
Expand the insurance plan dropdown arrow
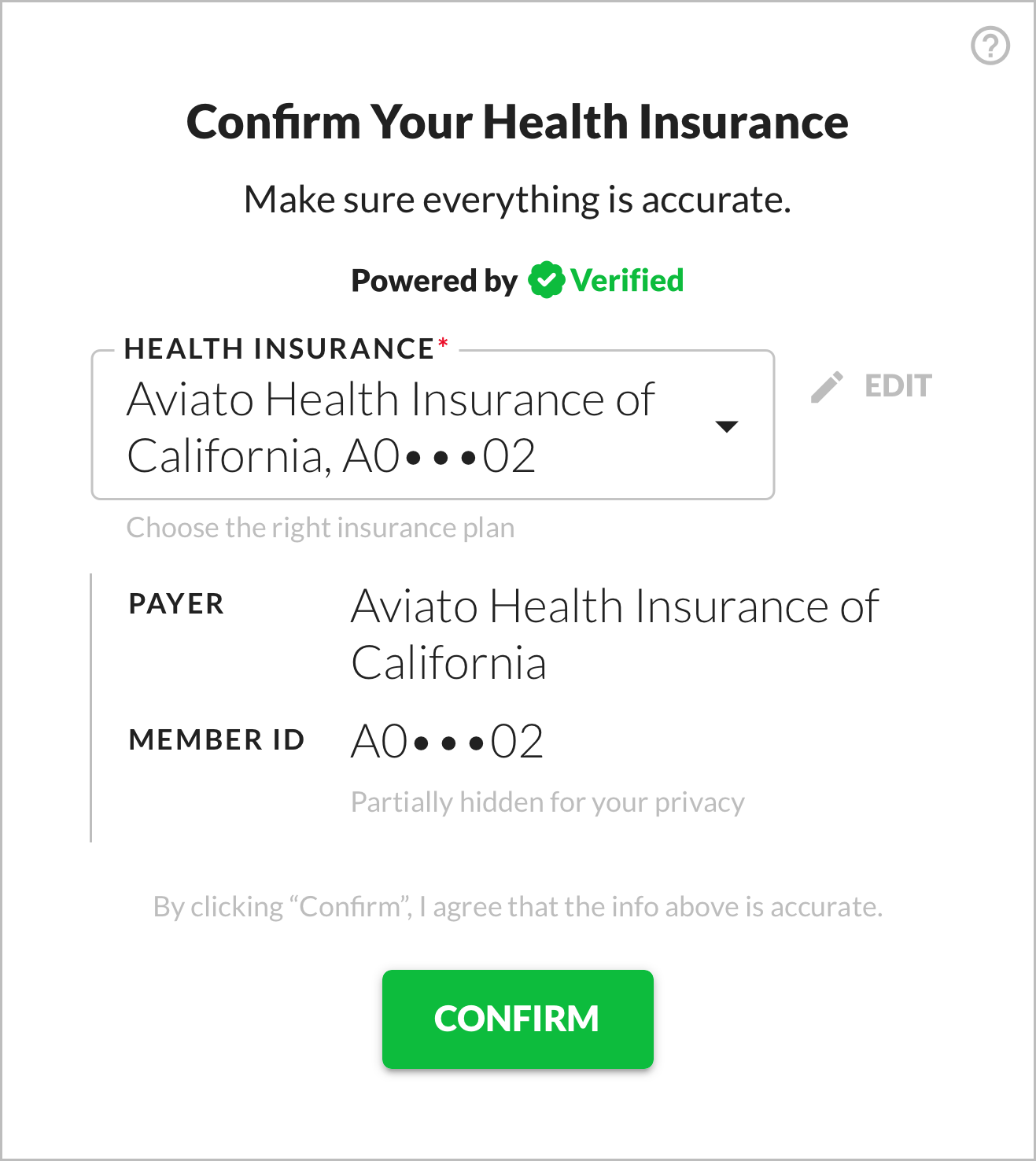pos(726,426)
